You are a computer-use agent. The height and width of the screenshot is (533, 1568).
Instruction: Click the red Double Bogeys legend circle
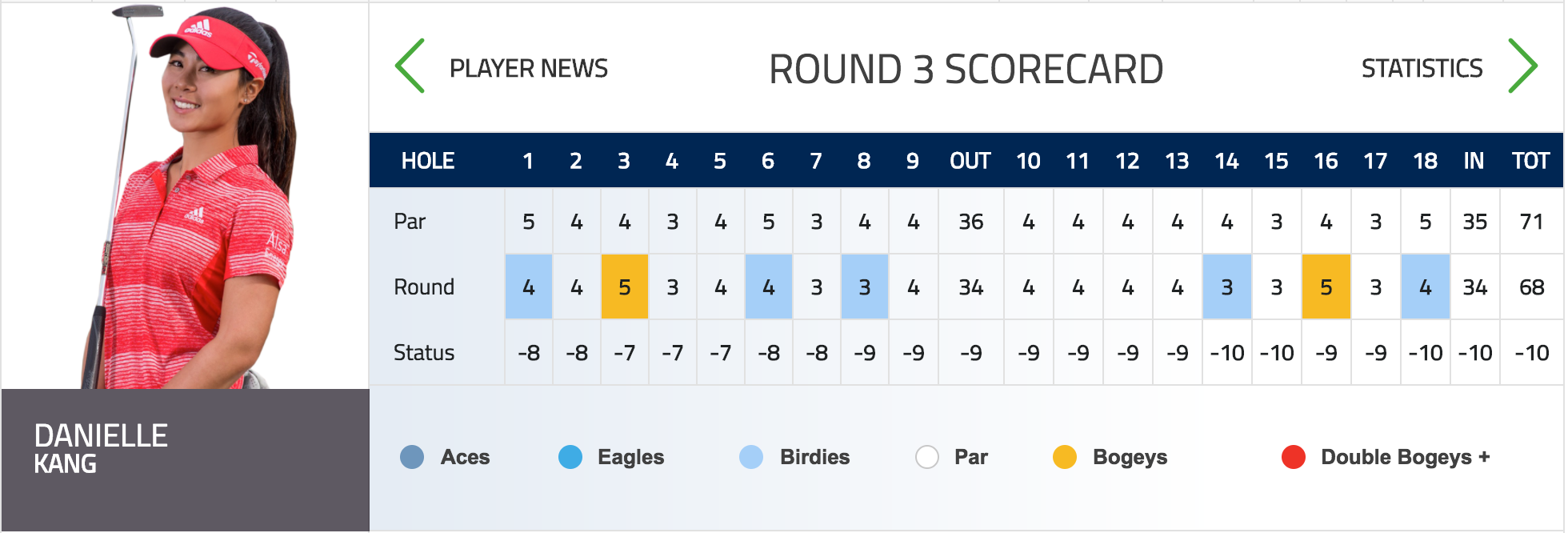click(1294, 457)
